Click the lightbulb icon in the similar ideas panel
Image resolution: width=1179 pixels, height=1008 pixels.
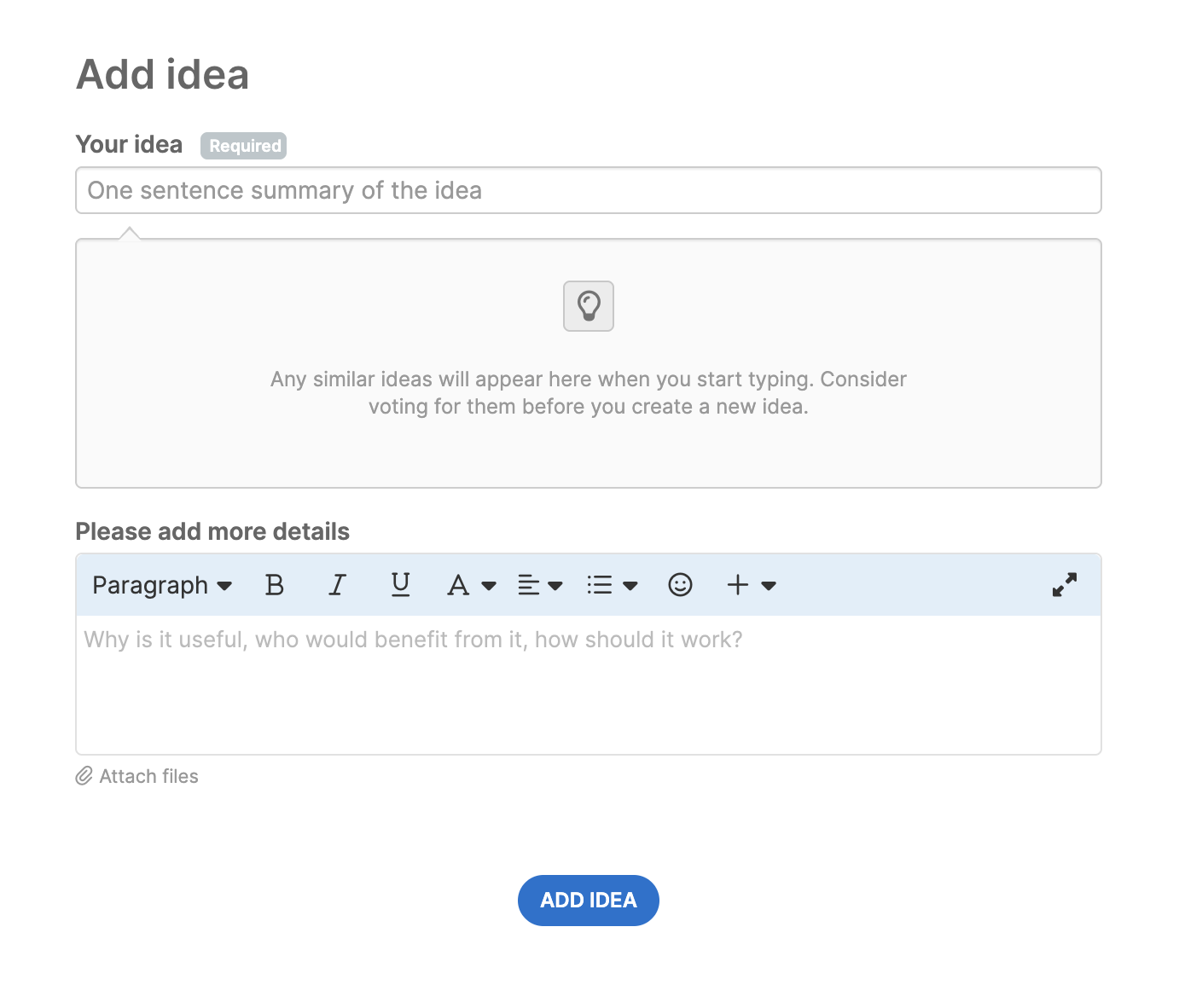tap(589, 306)
